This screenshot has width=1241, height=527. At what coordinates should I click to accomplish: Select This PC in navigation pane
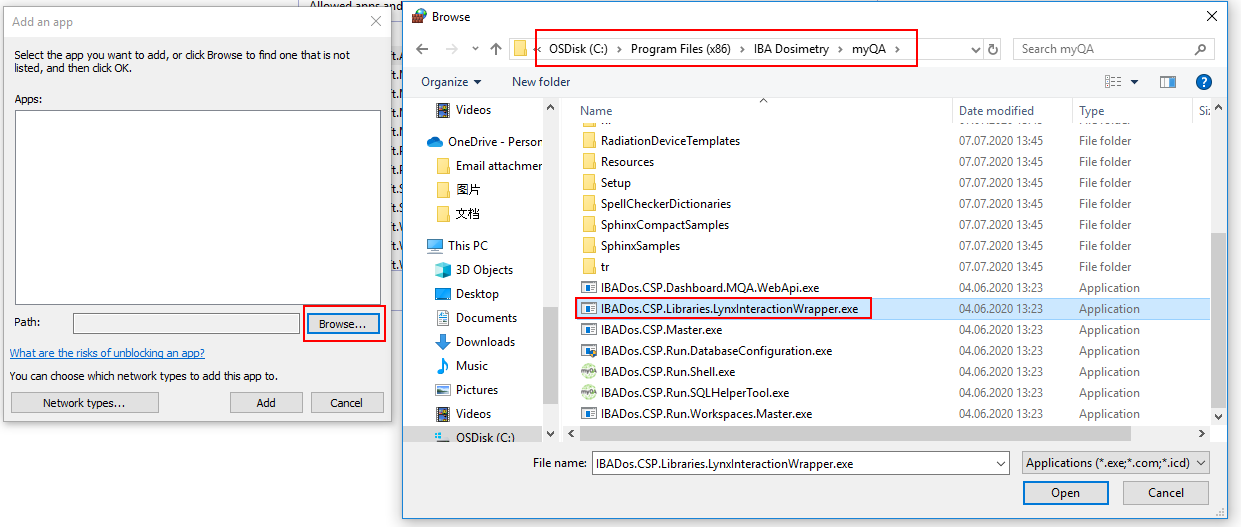[468, 246]
